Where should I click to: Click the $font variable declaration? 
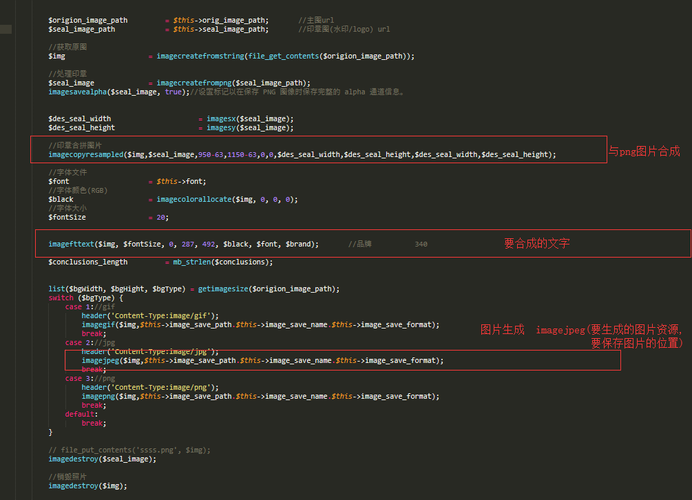[59, 181]
